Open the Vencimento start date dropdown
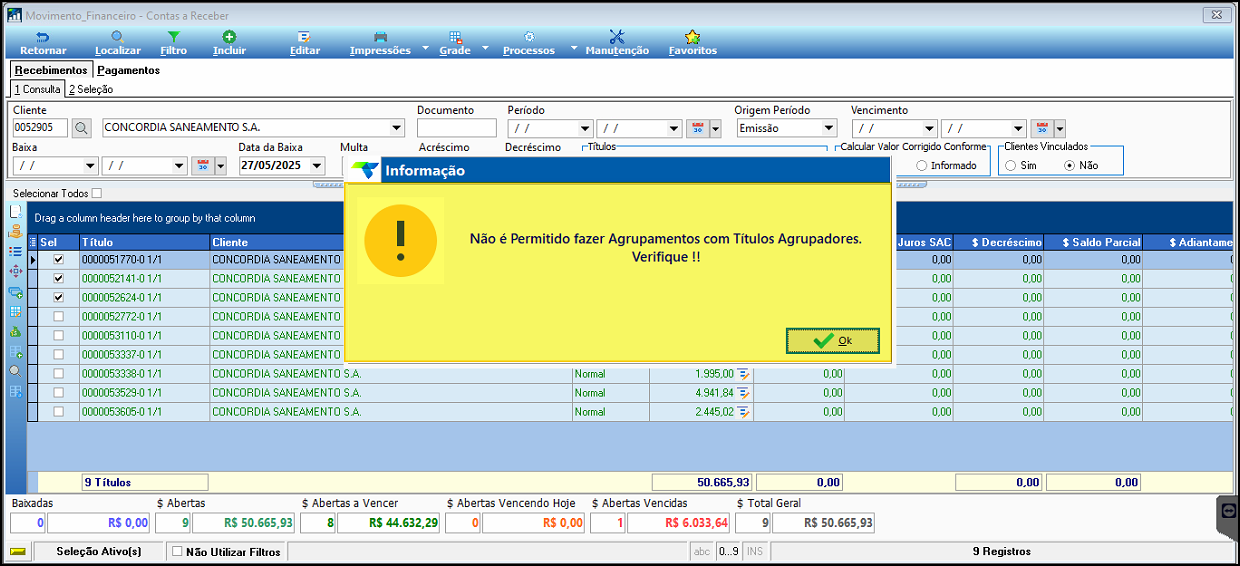 tap(930, 128)
